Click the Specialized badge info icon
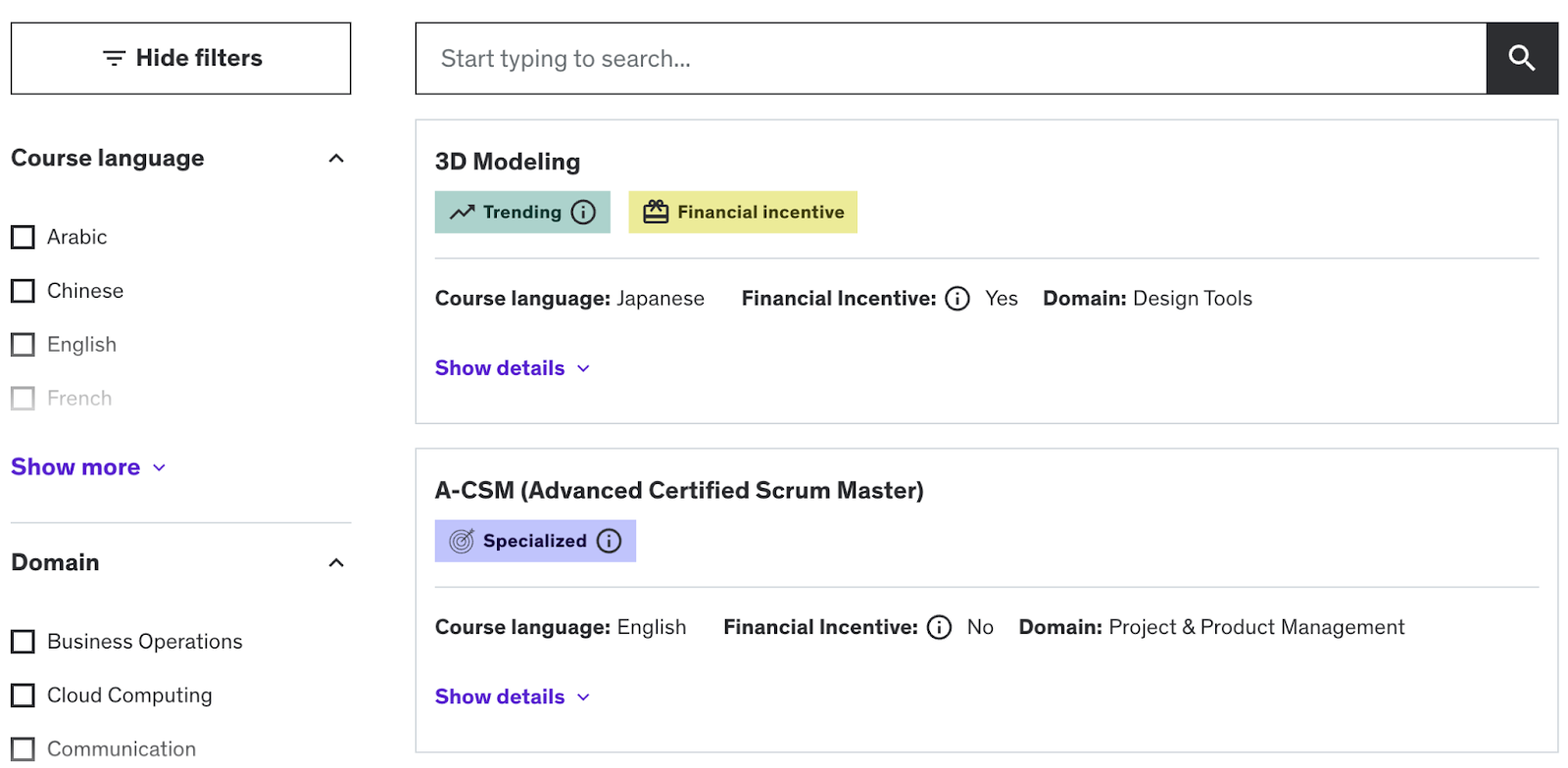The width and height of the screenshot is (1568, 768). [609, 541]
